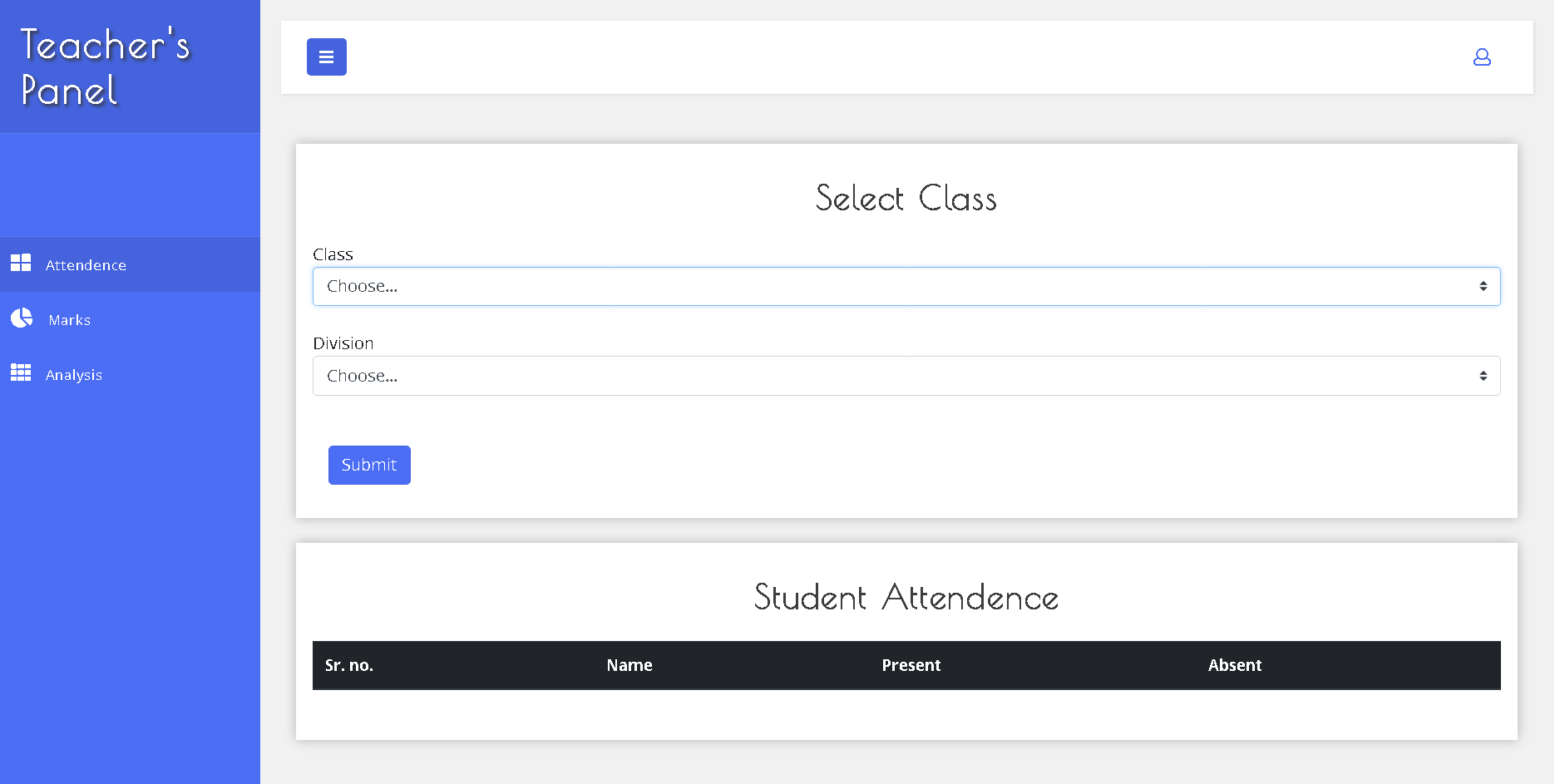The width and height of the screenshot is (1555, 784).
Task: Click the Marks pie chart icon
Action: 22,318
